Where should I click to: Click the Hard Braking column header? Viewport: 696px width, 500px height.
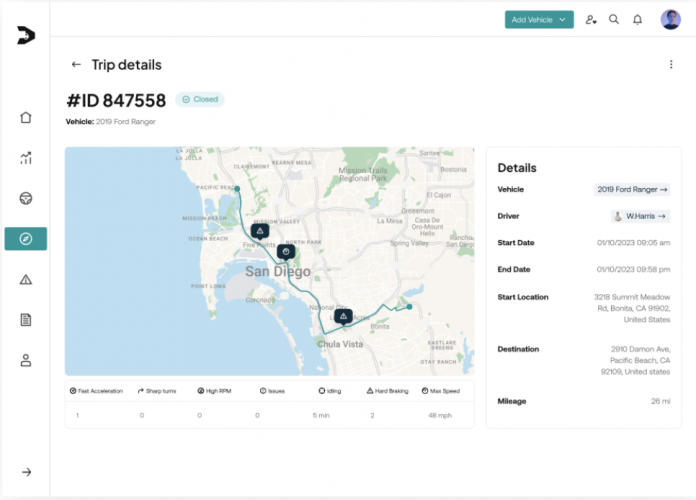click(388, 391)
